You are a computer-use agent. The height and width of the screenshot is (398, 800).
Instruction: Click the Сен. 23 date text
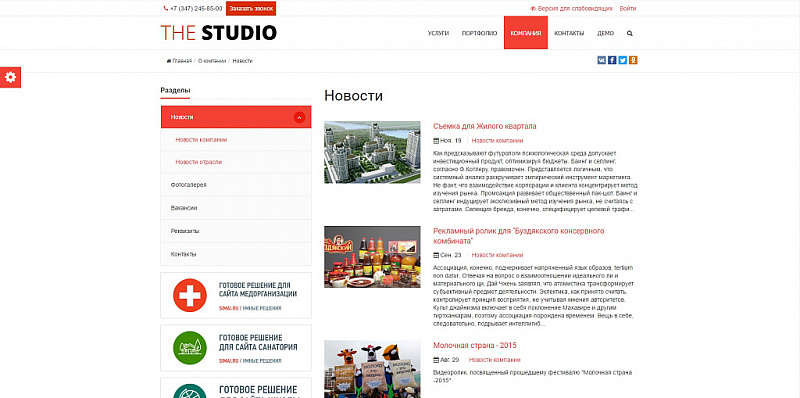[x=451, y=255]
